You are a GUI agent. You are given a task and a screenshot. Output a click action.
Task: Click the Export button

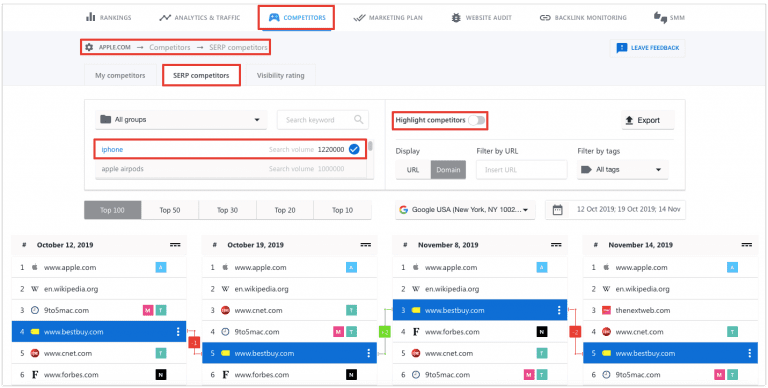(648, 120)
